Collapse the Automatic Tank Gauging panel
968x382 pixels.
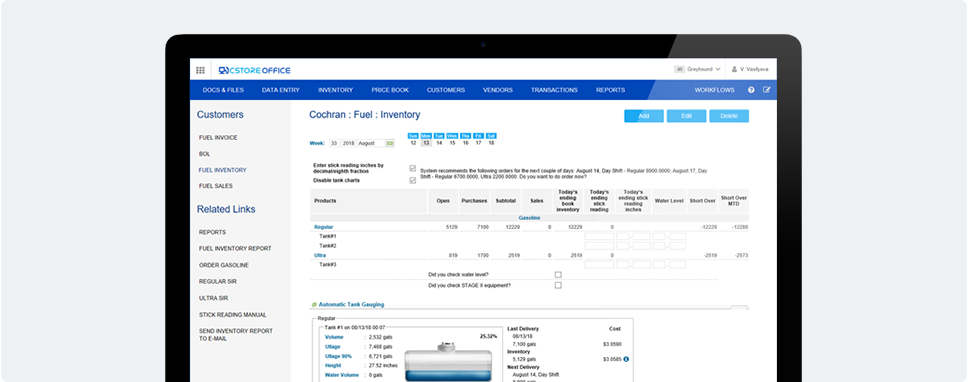pyautogui.click(x=738, y=307)
